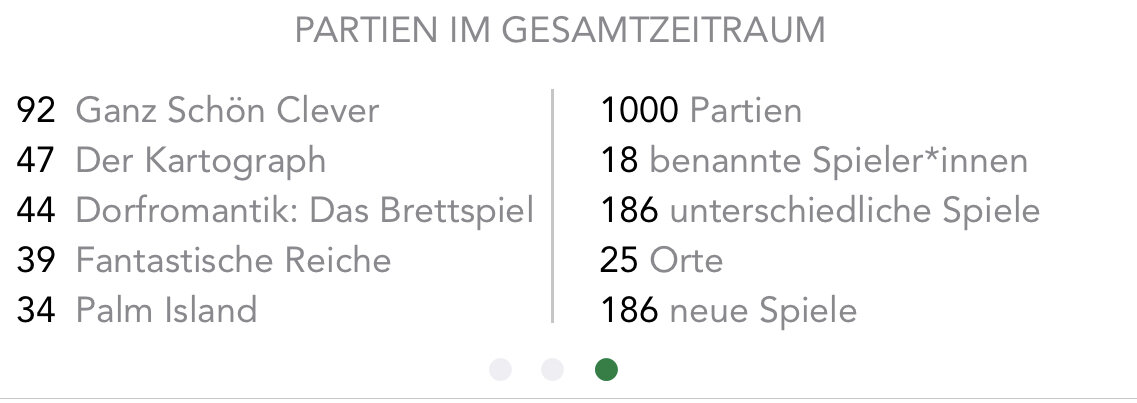The height and width of the screenshot is (403, 1137).
Task: Click the play count number 92
Action: 36,110
